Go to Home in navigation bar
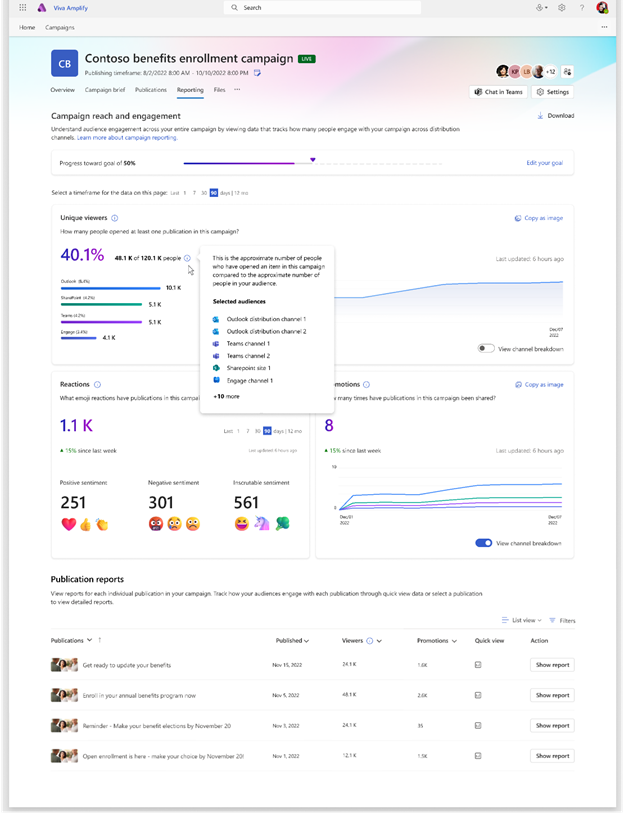This screenshot has width=624, height=814. [27, 28]
